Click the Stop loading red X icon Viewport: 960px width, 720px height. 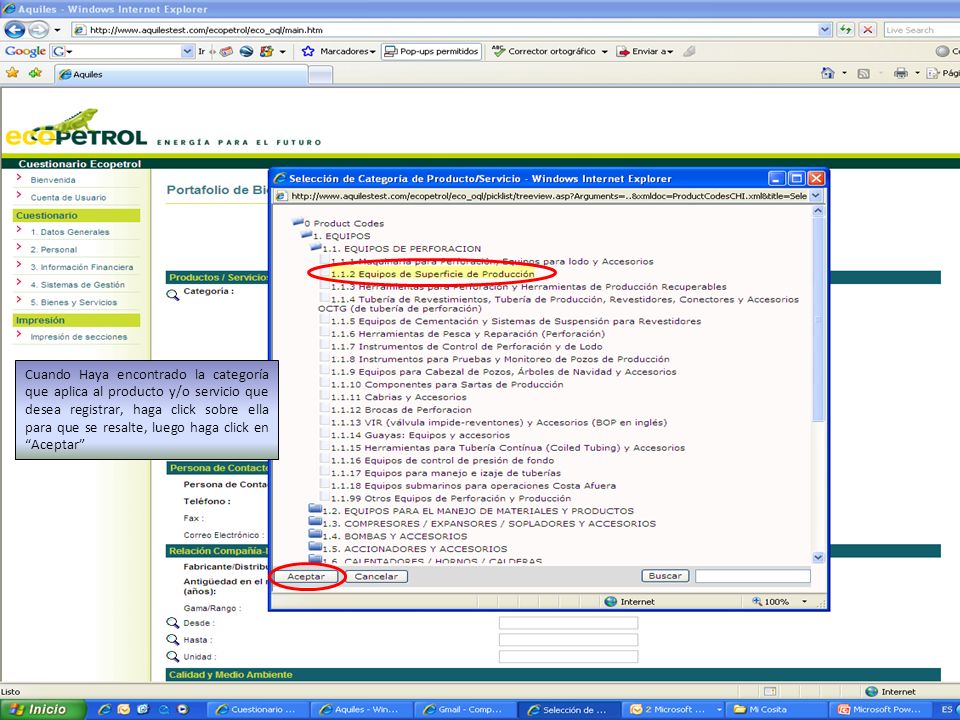click(868, 29)
